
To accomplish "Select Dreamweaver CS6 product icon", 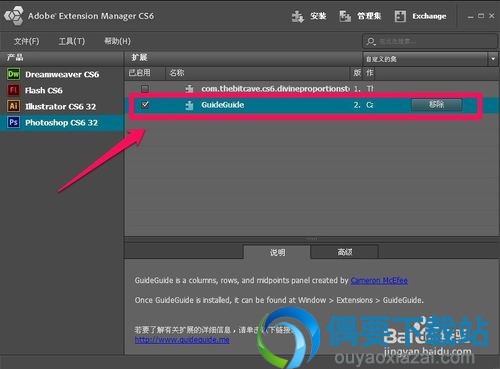I will pos(13,74).
